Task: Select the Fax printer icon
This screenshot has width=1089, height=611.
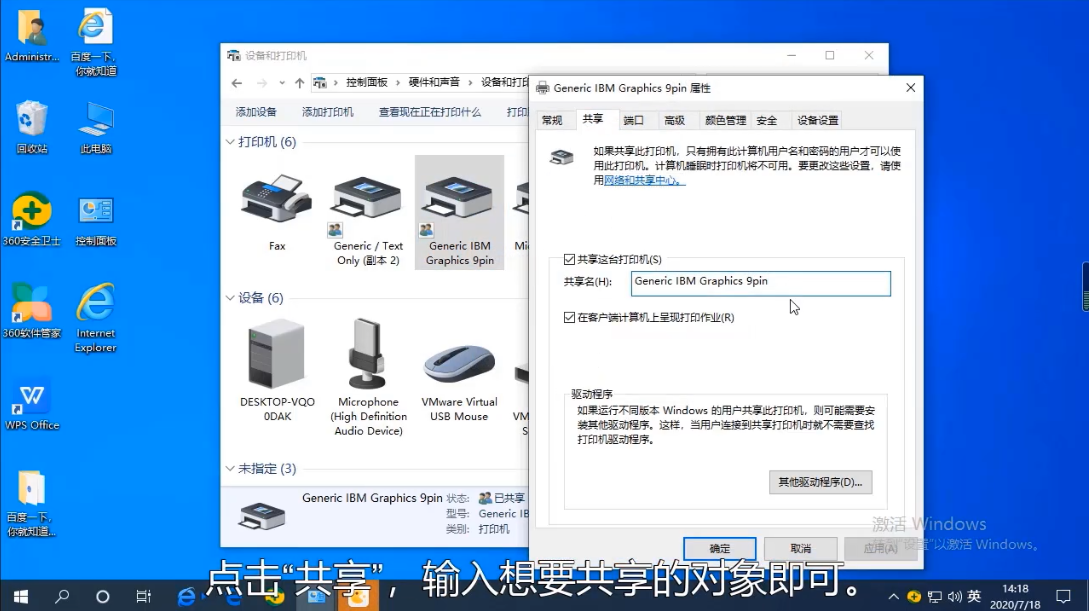Action: pos(276,200)
